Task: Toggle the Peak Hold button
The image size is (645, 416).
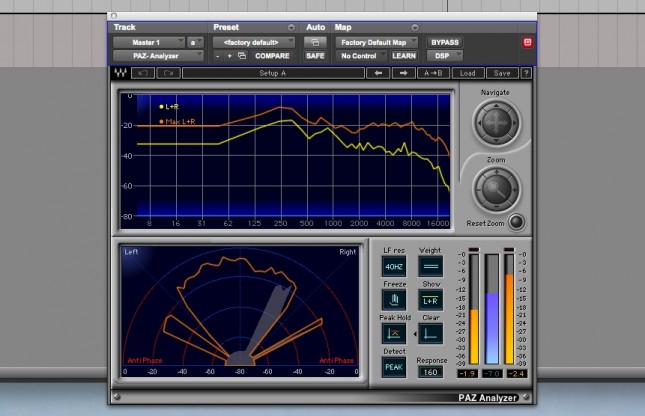Action: 395,333
